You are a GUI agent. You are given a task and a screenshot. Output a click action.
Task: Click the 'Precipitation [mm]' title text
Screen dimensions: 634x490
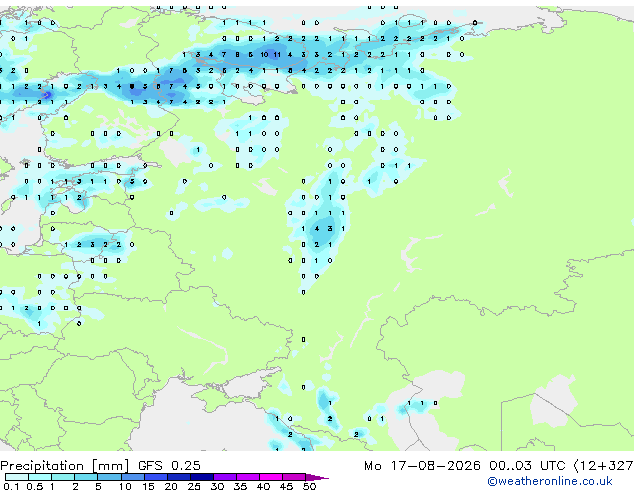point(64,466)
